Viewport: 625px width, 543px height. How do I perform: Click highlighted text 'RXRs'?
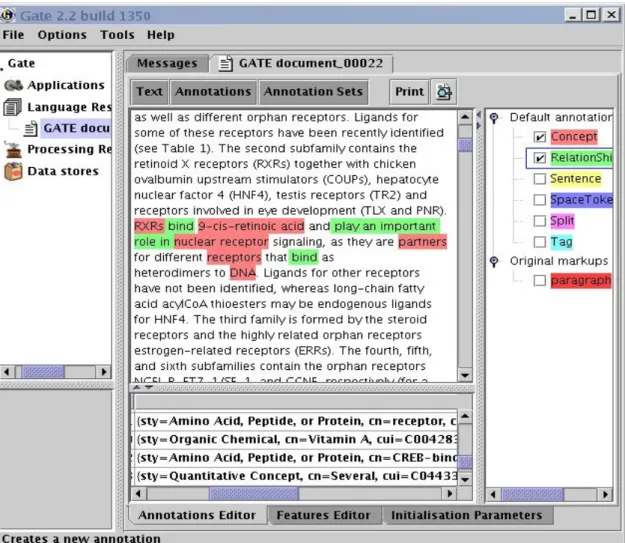click(149, 226)
